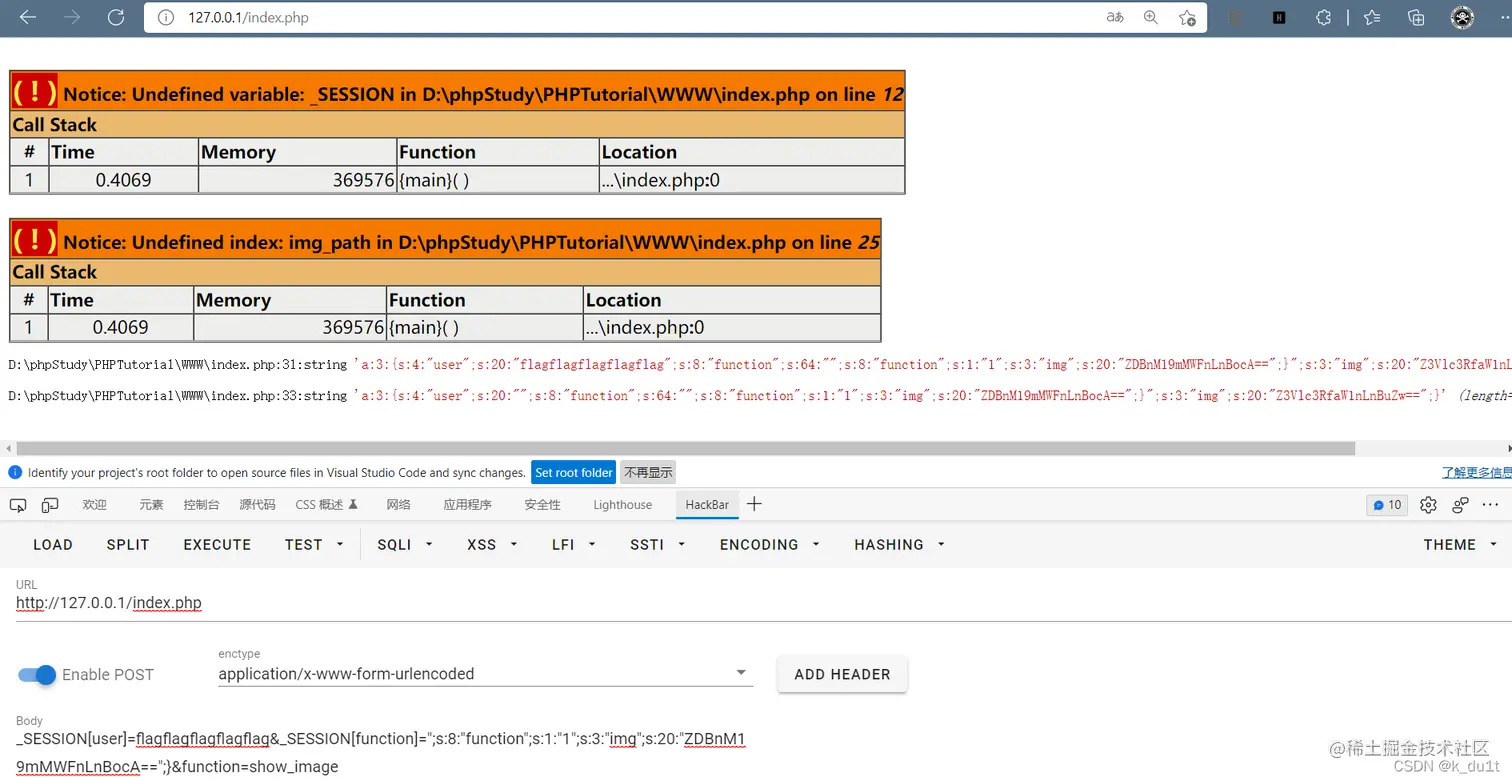Open DevTools more options ellipsis

tap(1491, 505)
